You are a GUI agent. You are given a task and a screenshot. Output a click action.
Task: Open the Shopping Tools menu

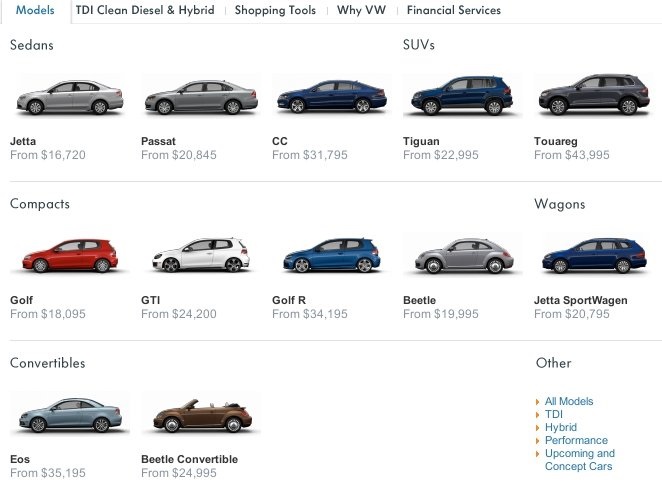275,10
